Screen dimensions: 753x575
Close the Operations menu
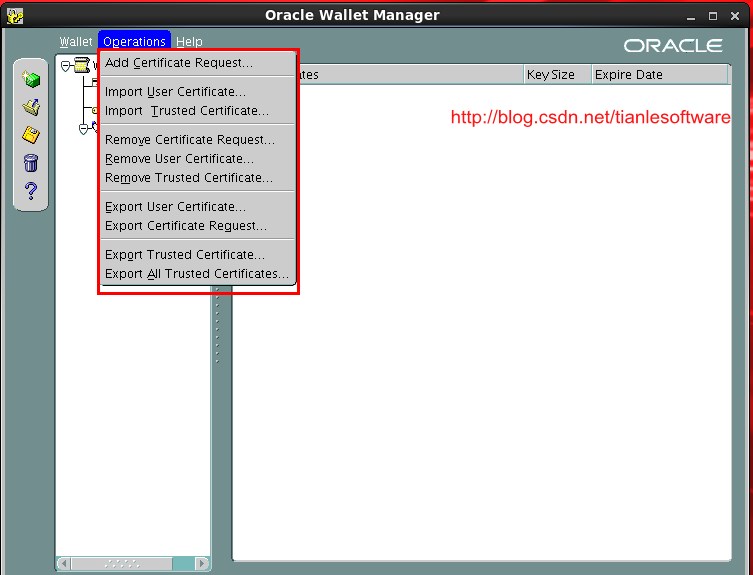134,42
